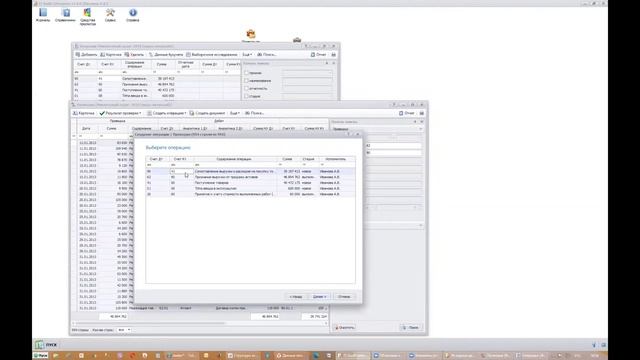
Task: Open the Средства проектов toolbar icon
Action: tap(87, 17)
